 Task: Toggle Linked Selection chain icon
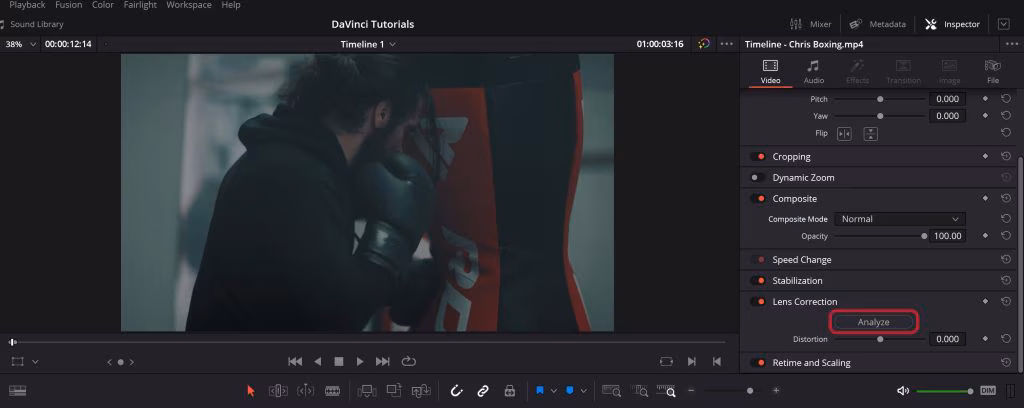(483, 390)
